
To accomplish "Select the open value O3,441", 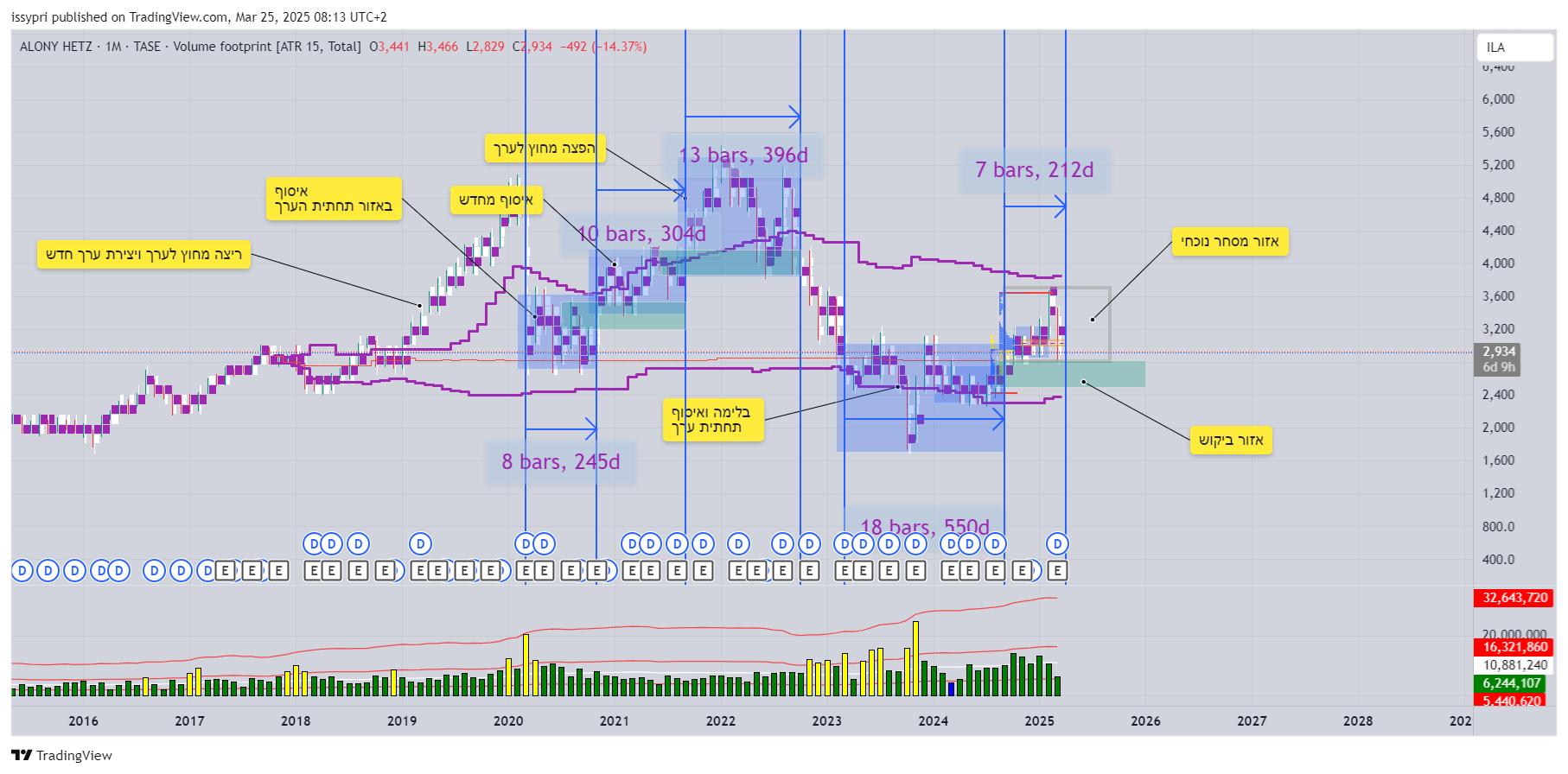I will pos(389,47).
